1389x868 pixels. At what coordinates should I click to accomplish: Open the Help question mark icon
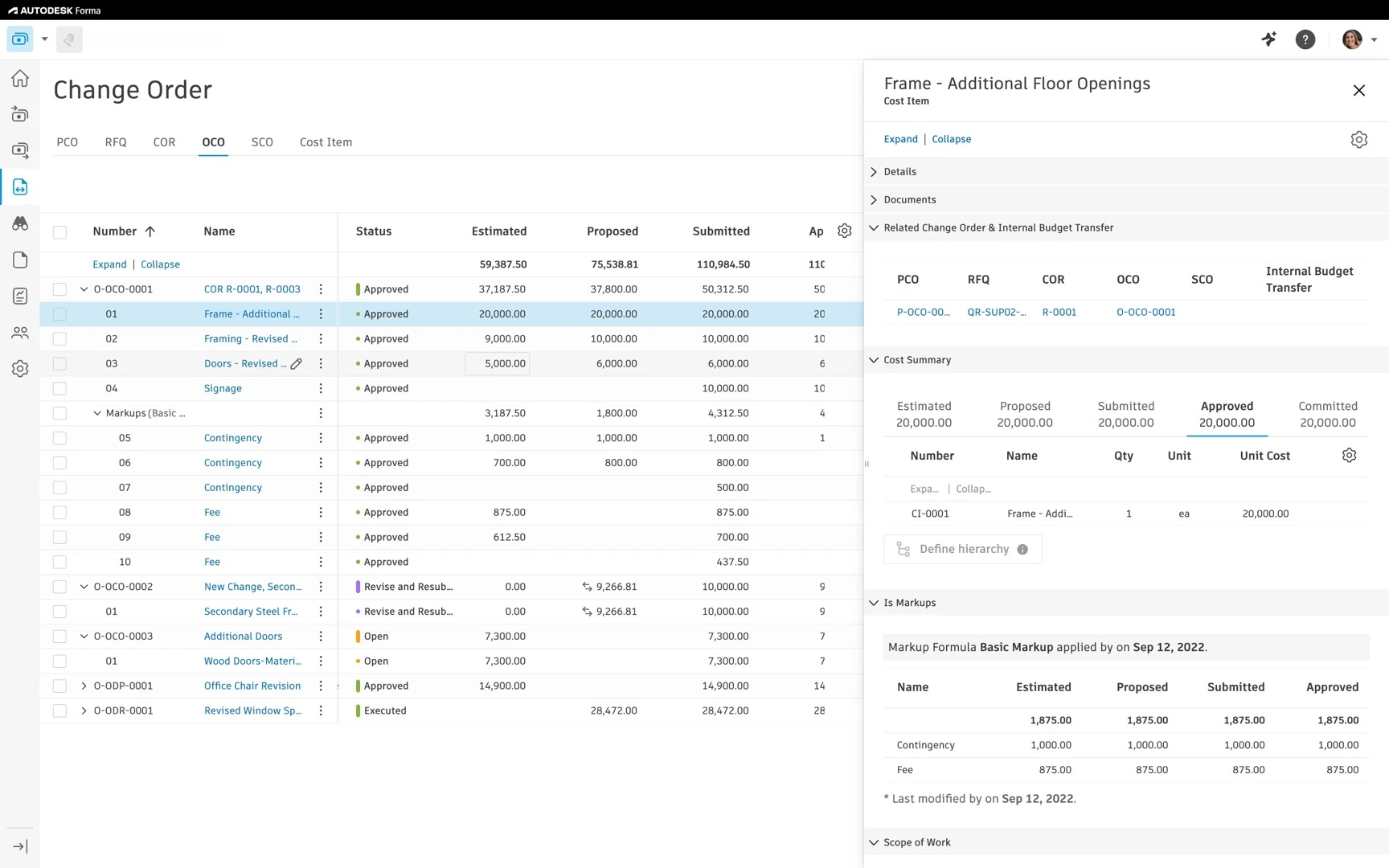click(x=1305, y=39)
